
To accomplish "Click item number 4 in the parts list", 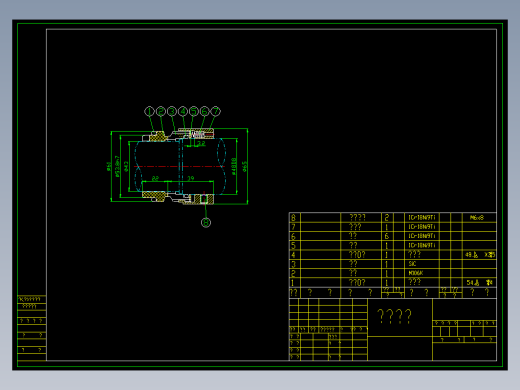I will point(293,255).
